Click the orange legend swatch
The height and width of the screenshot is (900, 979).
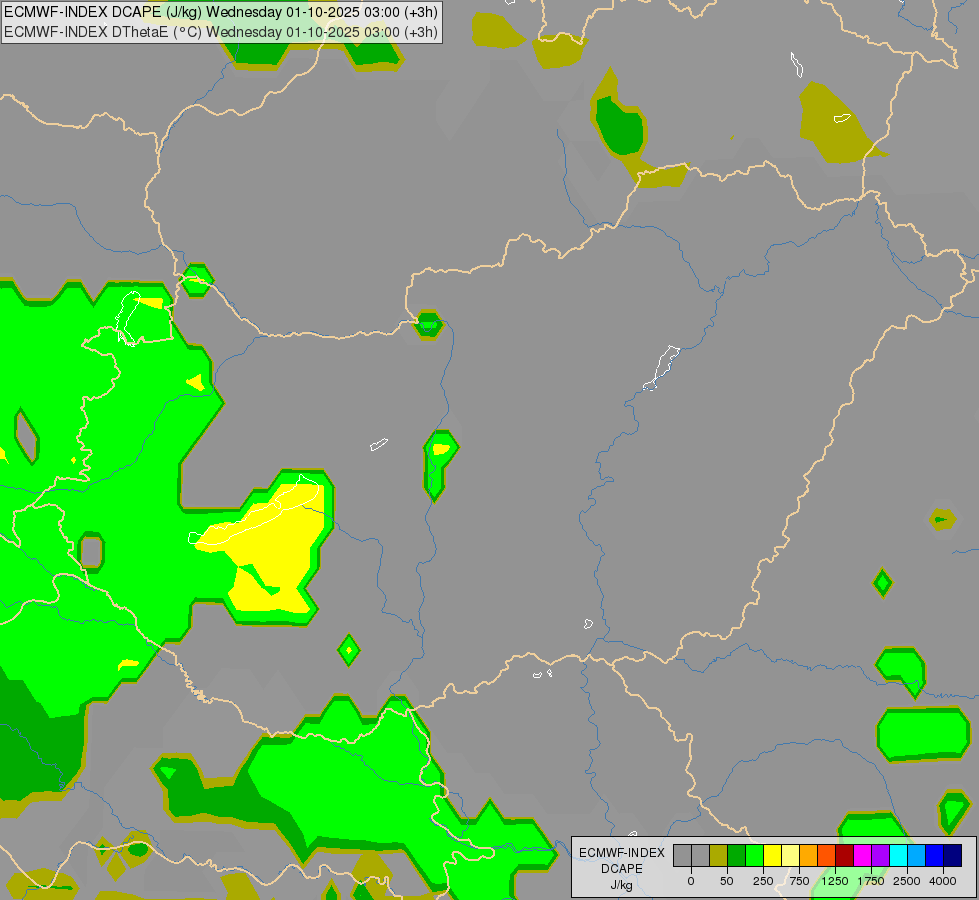click(809, 856)
